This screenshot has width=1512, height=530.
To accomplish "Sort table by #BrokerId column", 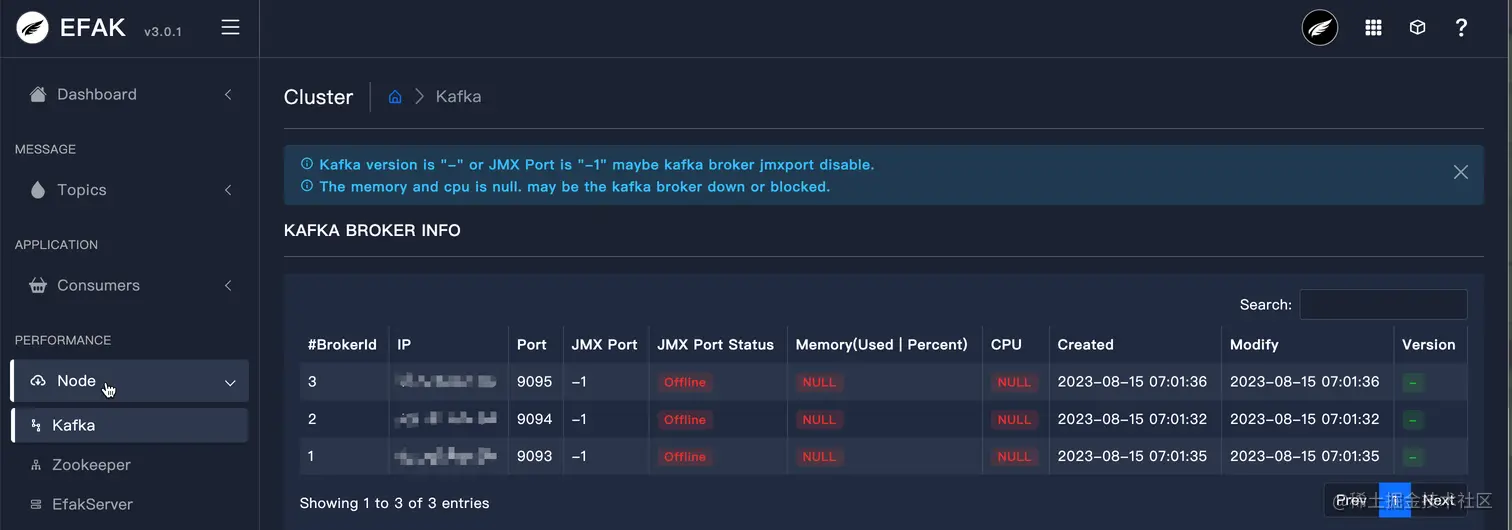I will (x=342, y=344).
